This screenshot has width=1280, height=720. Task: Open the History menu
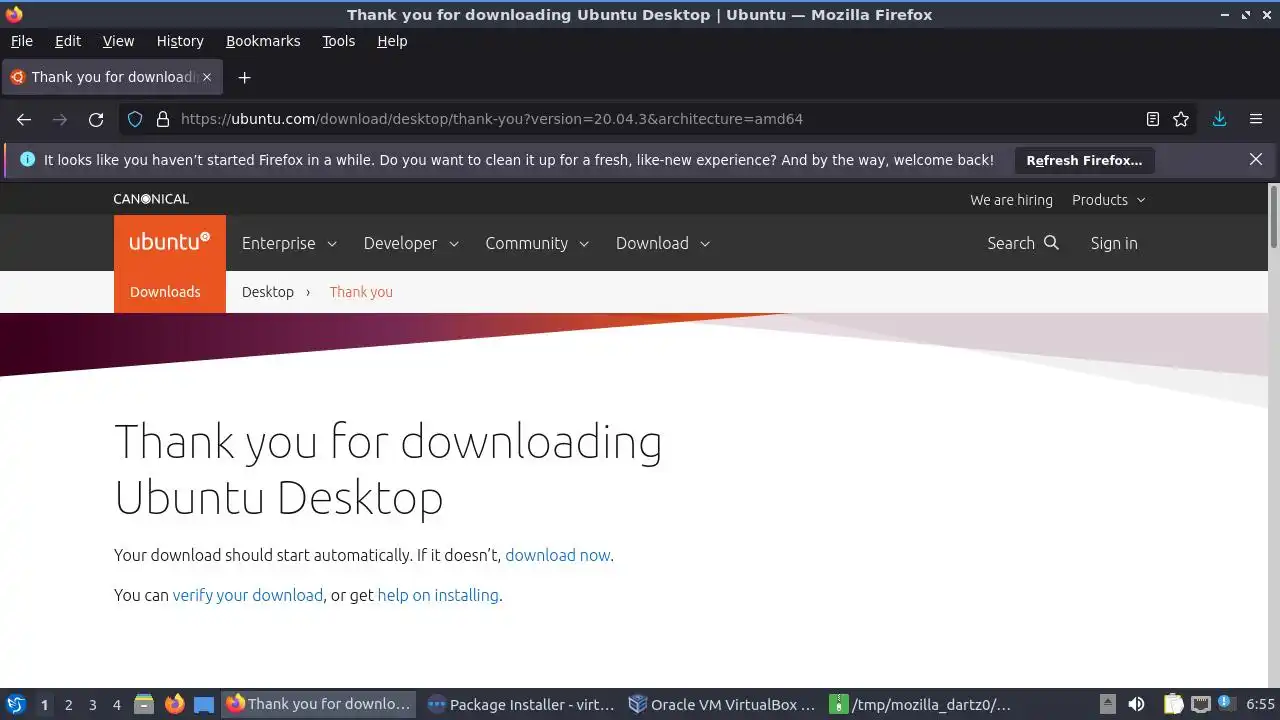tap(180, 41)
